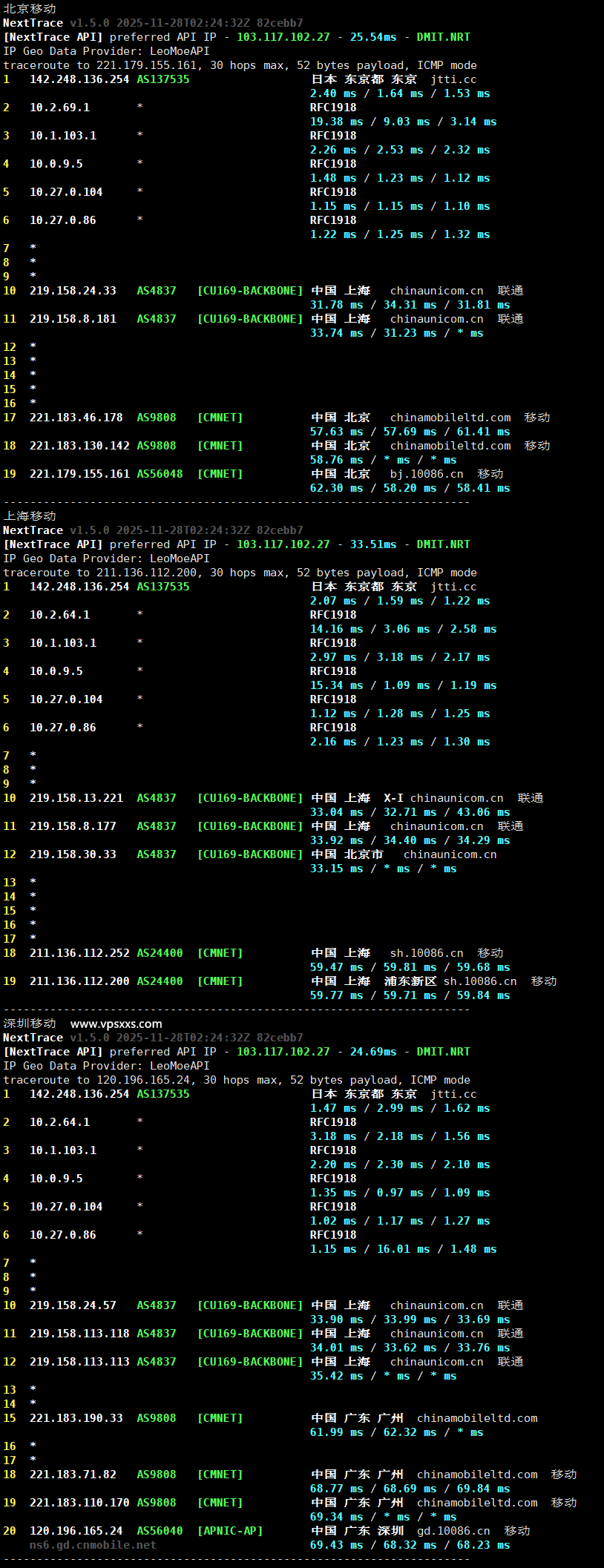Click the 69.43 ms latency reading
The height and width of the screenshot is (1568, 604).
coord(337,1545)
